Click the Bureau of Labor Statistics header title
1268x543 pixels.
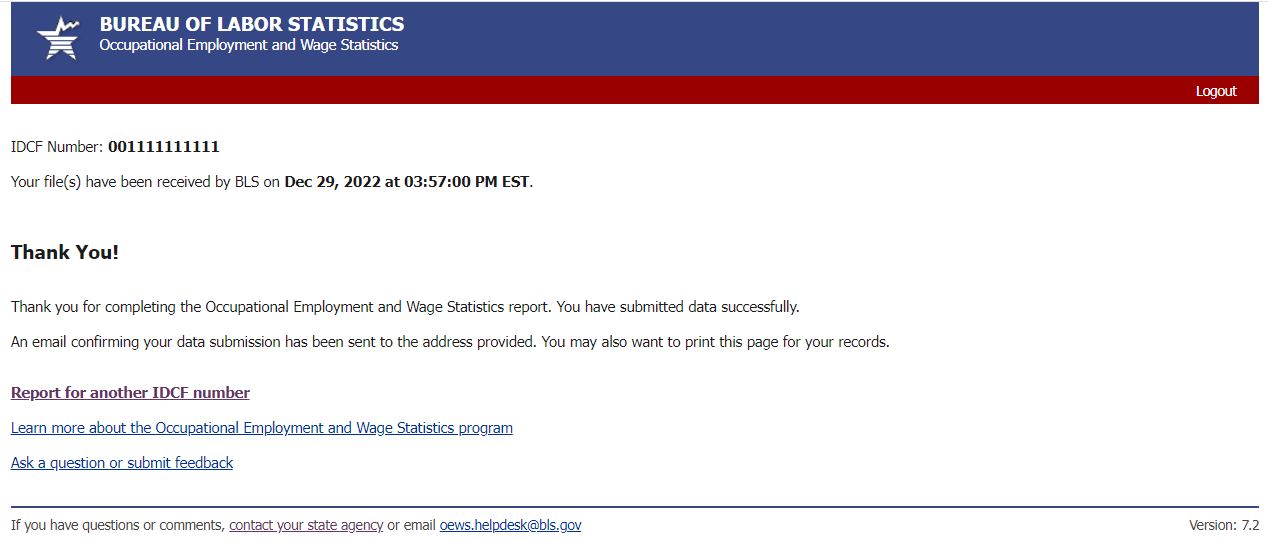coord(252,24)
